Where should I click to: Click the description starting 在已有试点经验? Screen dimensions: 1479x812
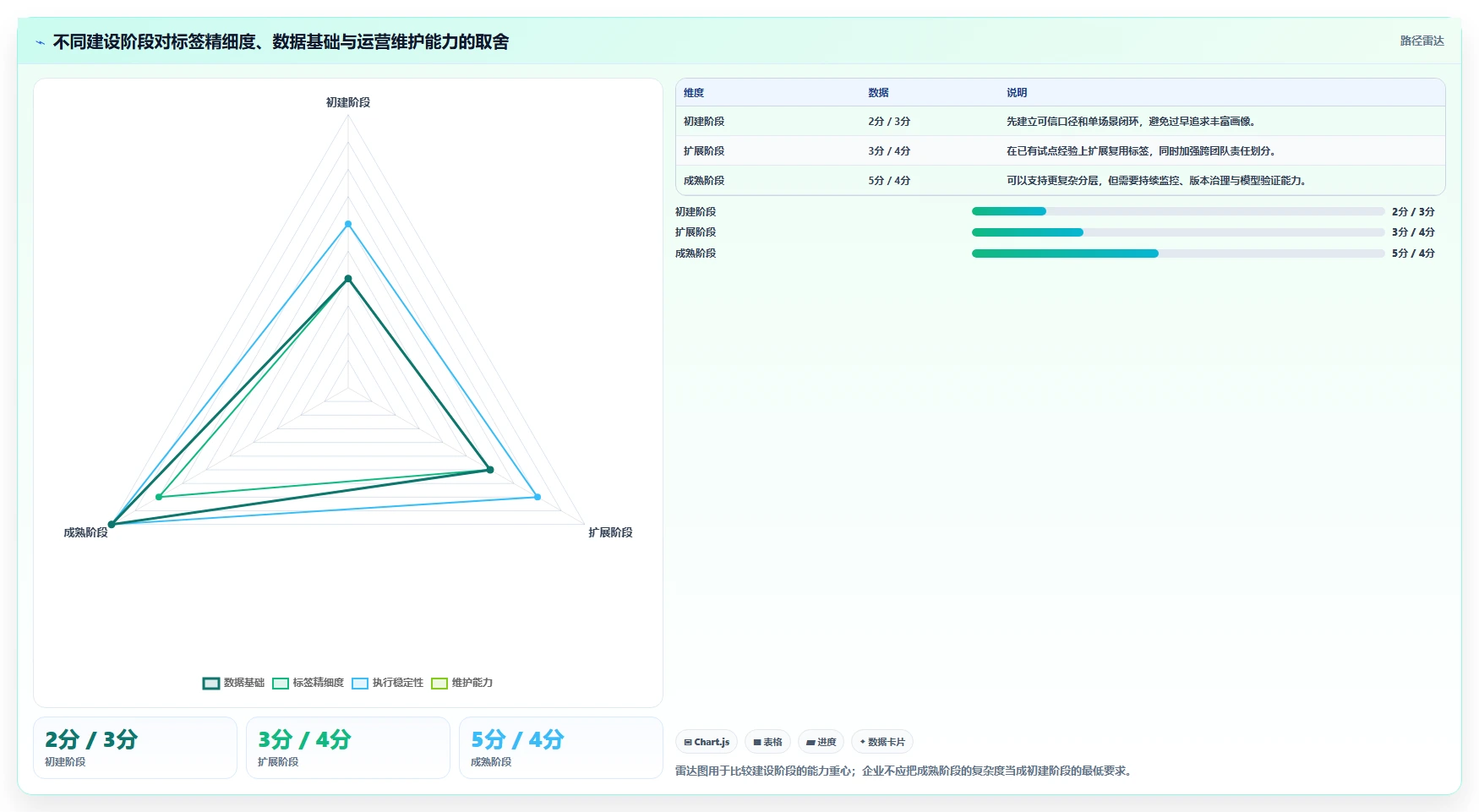tap(1143, 151)
